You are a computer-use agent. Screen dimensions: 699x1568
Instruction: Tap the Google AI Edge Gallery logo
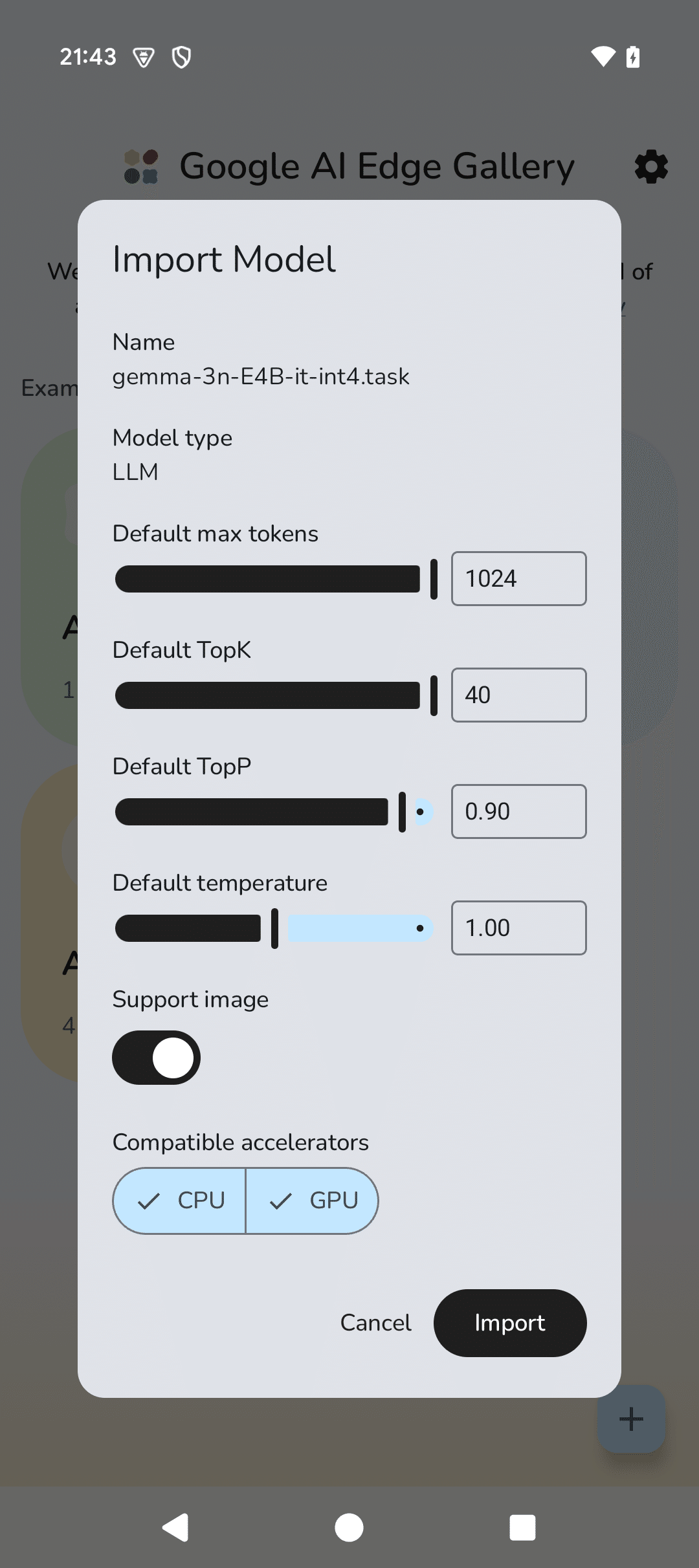coord(141,167)
